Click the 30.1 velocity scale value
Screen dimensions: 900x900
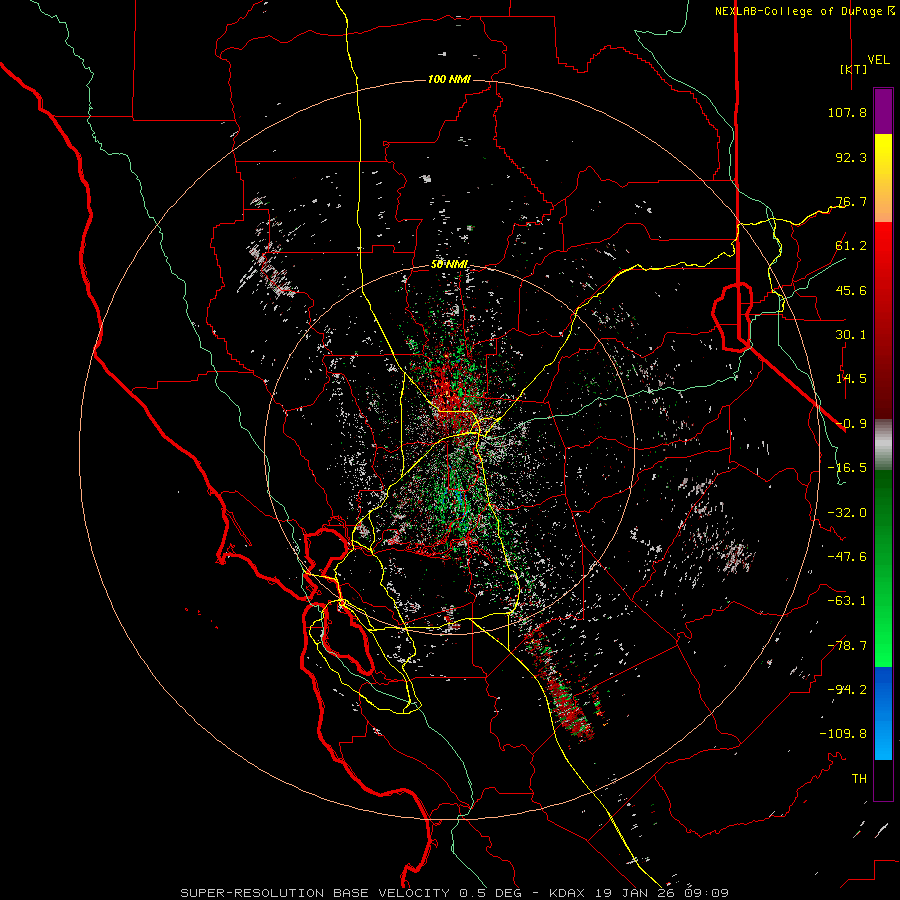point(851,335)
